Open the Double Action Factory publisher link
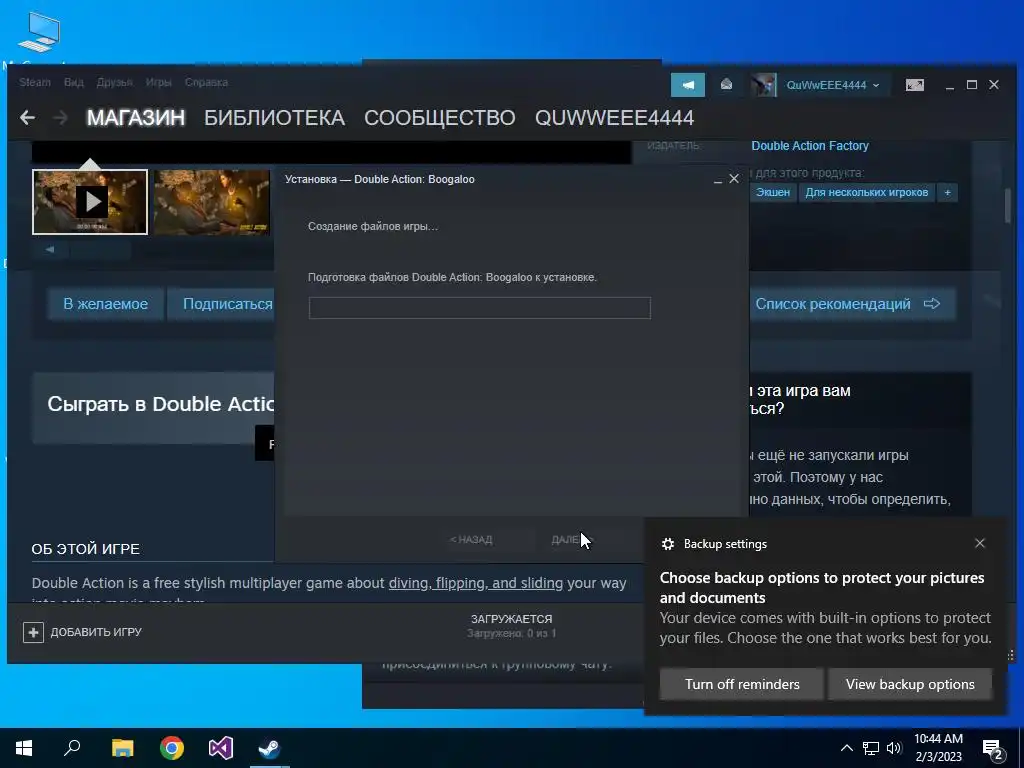Viewport: 1024px width, 768px height. pos(810,146)
